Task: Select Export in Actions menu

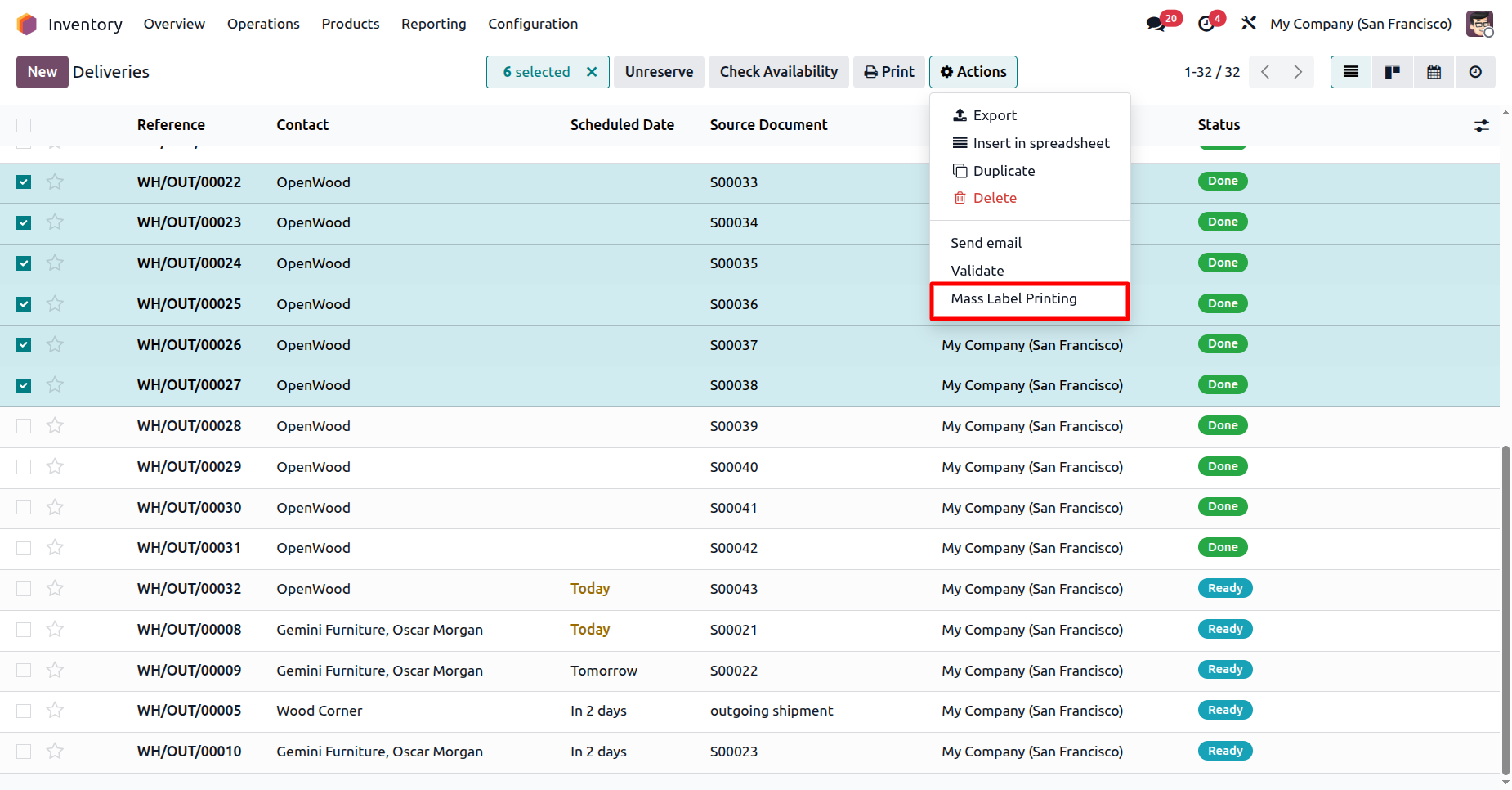Action: [995, 115]
